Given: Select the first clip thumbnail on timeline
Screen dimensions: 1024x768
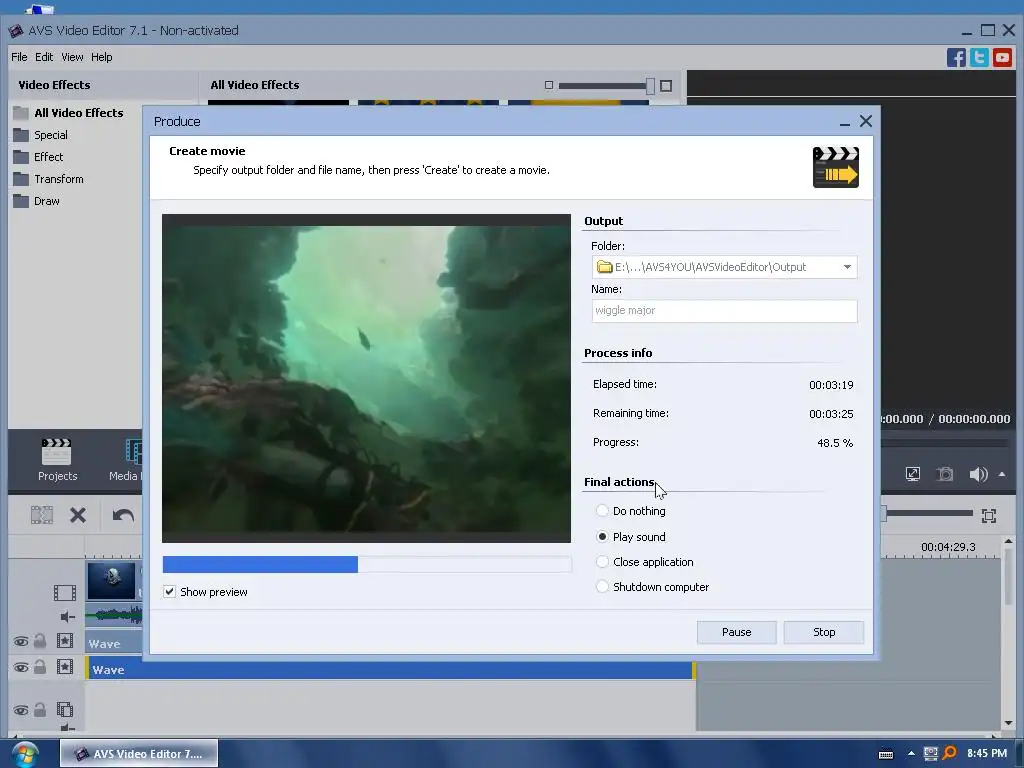Looking at the screenshot, I should [x=112, y=581].
